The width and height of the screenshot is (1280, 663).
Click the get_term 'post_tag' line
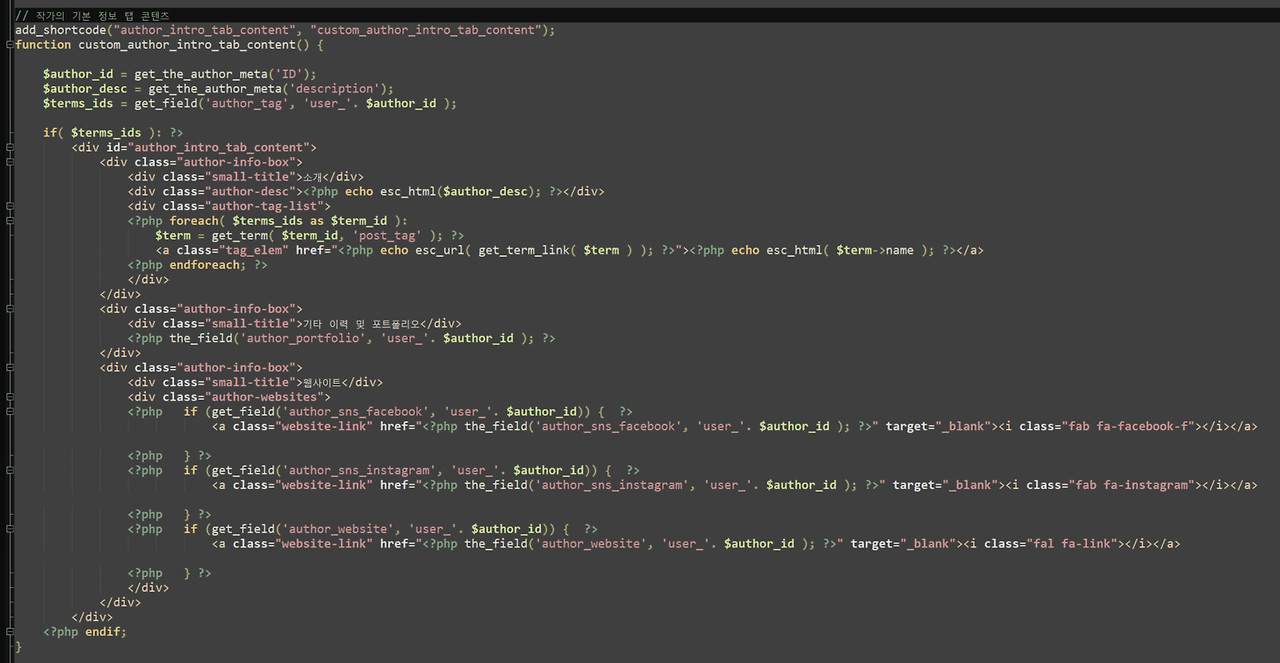click(x=309, y=235)
